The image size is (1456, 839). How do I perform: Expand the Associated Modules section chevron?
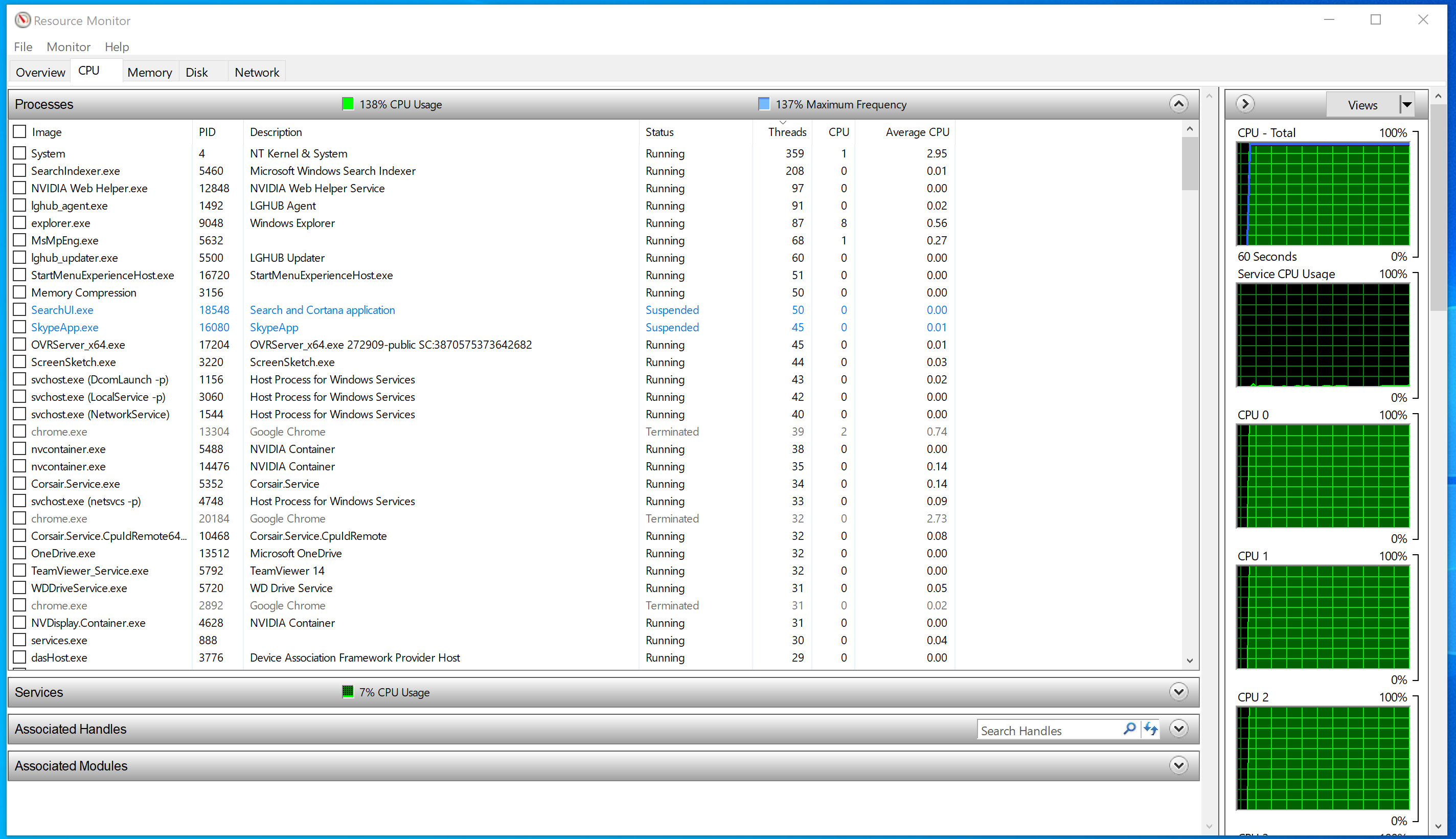point(1179,765)
